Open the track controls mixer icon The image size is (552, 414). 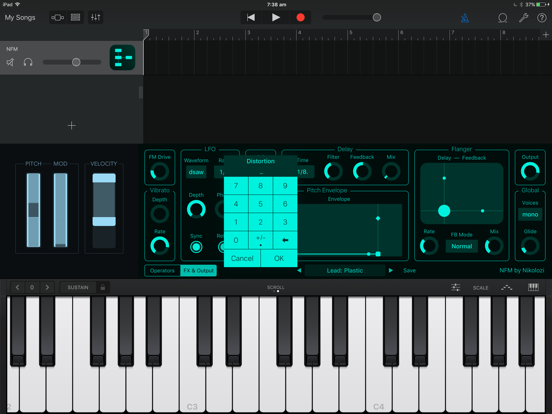(x=95, y=17)
